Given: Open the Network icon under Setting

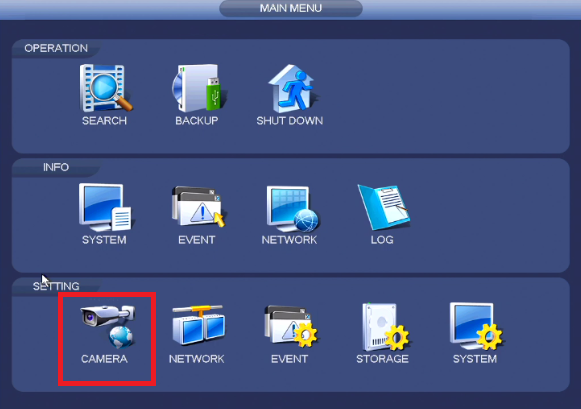Looking at the screenshot, I should pyautogui.click(x=199, y=325).
